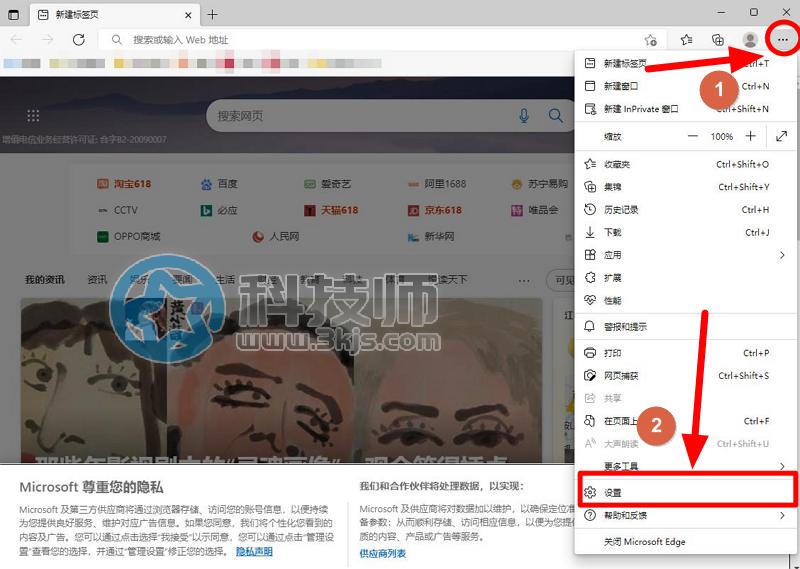Open the 苏宁易购 quick link
Viewport: 800px width, 569px height.
click(x=540, y=184)
